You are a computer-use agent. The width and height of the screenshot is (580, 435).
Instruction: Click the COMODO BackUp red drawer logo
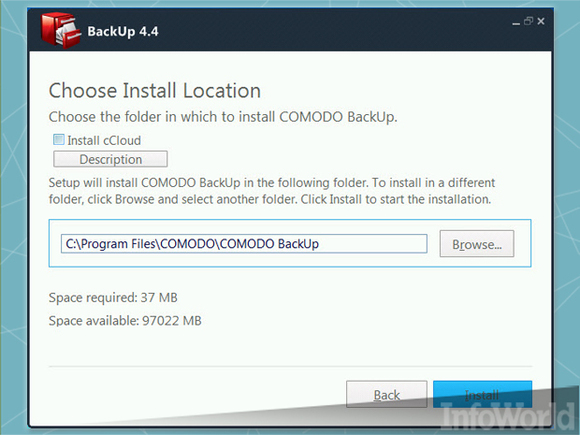coord(61,30)
